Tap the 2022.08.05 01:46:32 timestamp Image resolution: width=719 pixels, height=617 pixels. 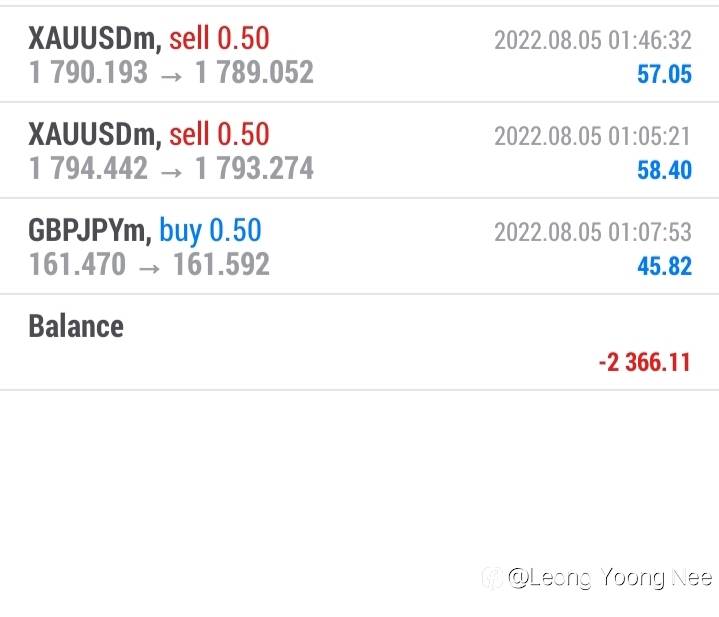coord(592,41)
